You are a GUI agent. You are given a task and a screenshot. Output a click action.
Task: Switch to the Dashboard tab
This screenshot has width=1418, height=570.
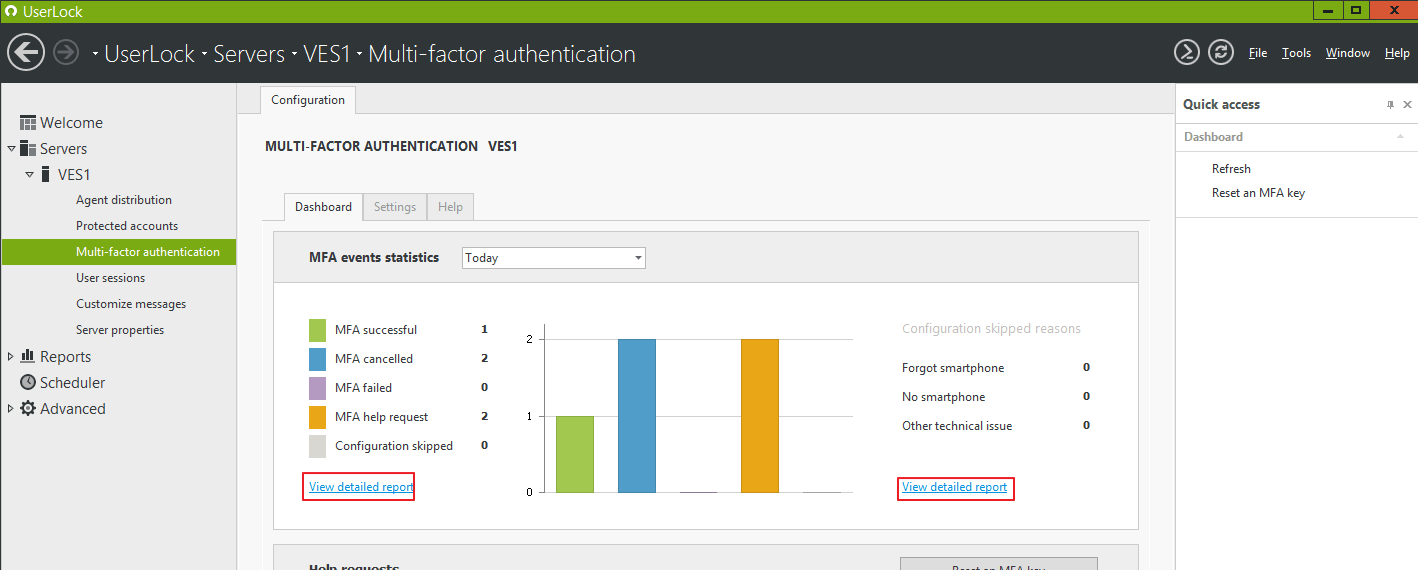[x=323, y=207]
